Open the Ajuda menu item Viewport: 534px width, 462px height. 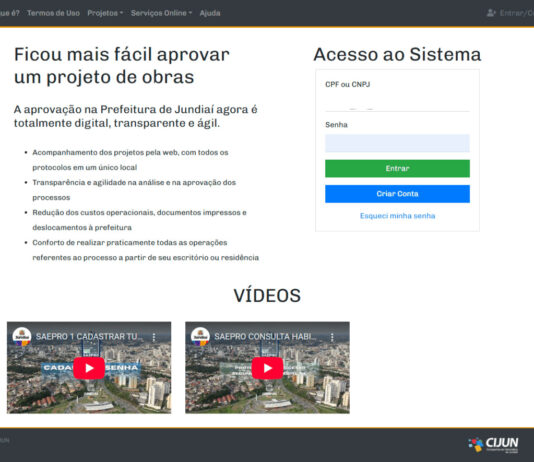(x=210, y=13)
